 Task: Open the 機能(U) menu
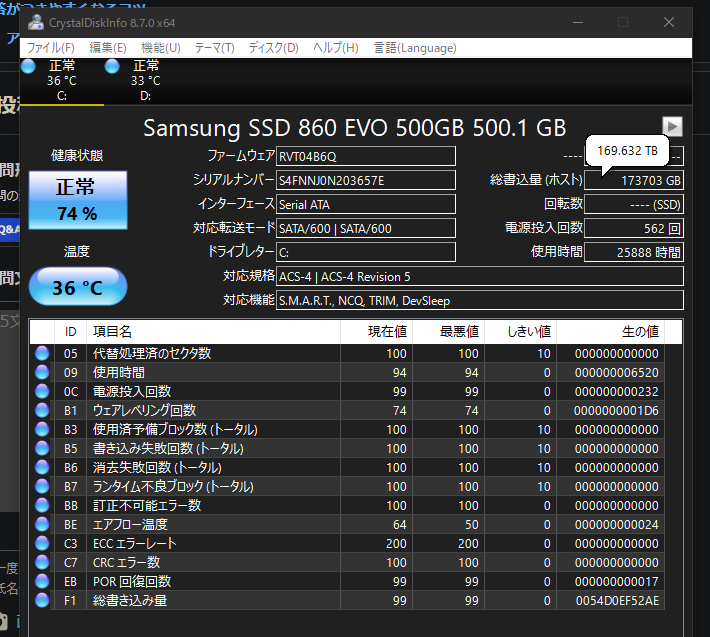pyautogui.click(x=161, y=48)
